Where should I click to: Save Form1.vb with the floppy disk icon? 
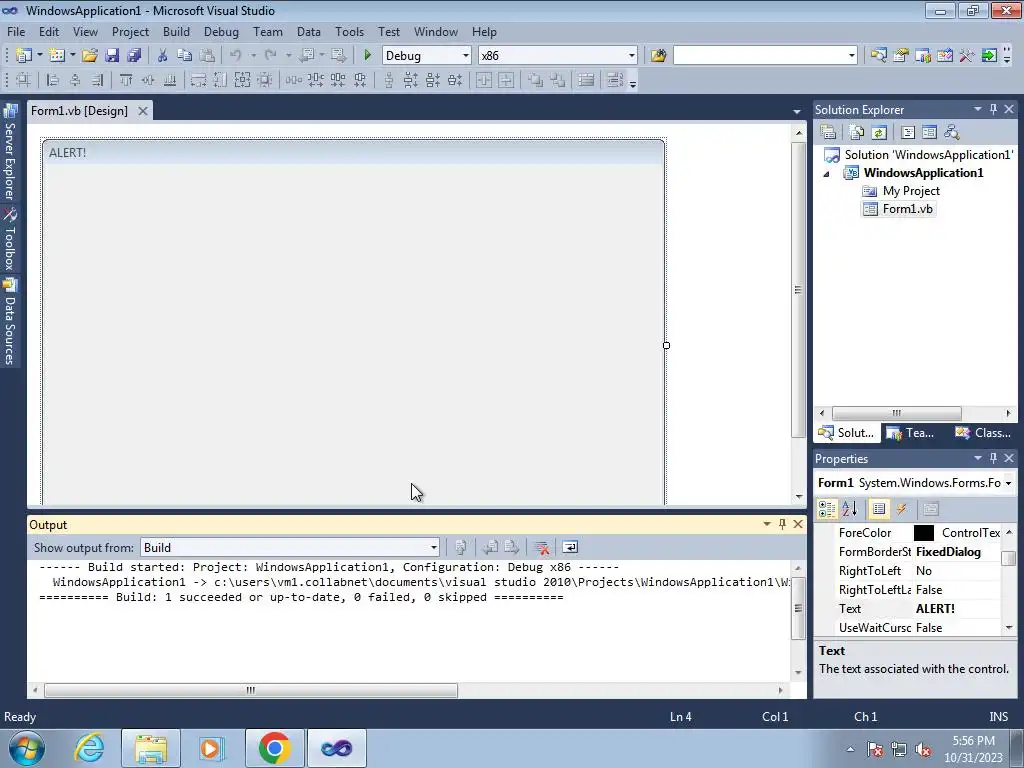click(x=112, y=56)
